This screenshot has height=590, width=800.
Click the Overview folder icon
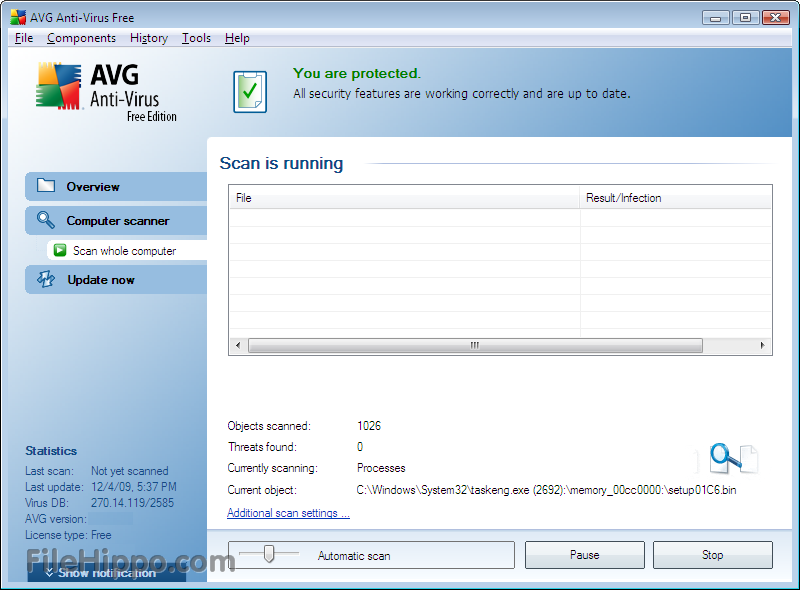coord(46,185)
